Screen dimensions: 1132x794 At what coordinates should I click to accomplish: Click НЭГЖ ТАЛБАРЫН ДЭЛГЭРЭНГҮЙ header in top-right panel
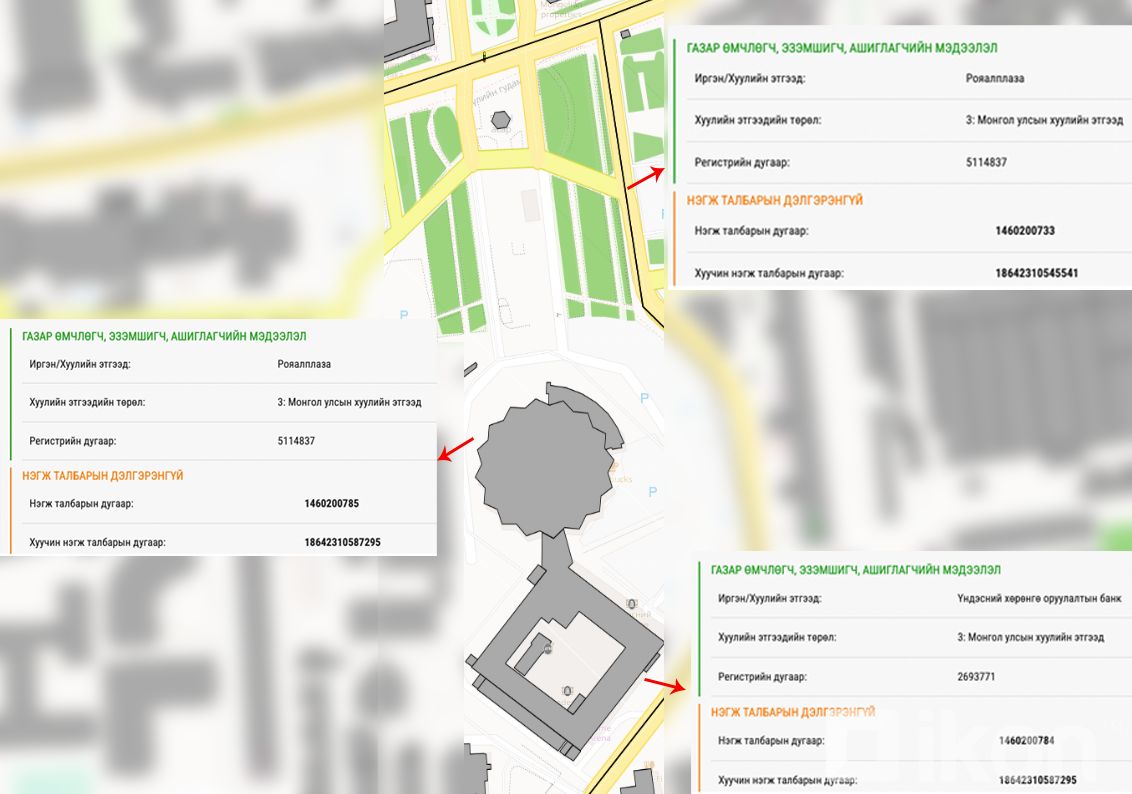tap(774, 200)
